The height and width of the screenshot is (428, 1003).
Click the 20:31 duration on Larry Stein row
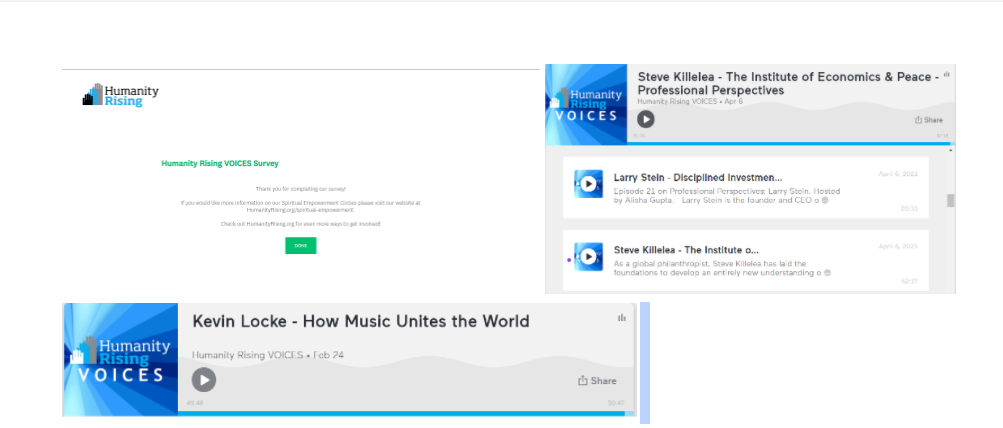coord(909,208)
